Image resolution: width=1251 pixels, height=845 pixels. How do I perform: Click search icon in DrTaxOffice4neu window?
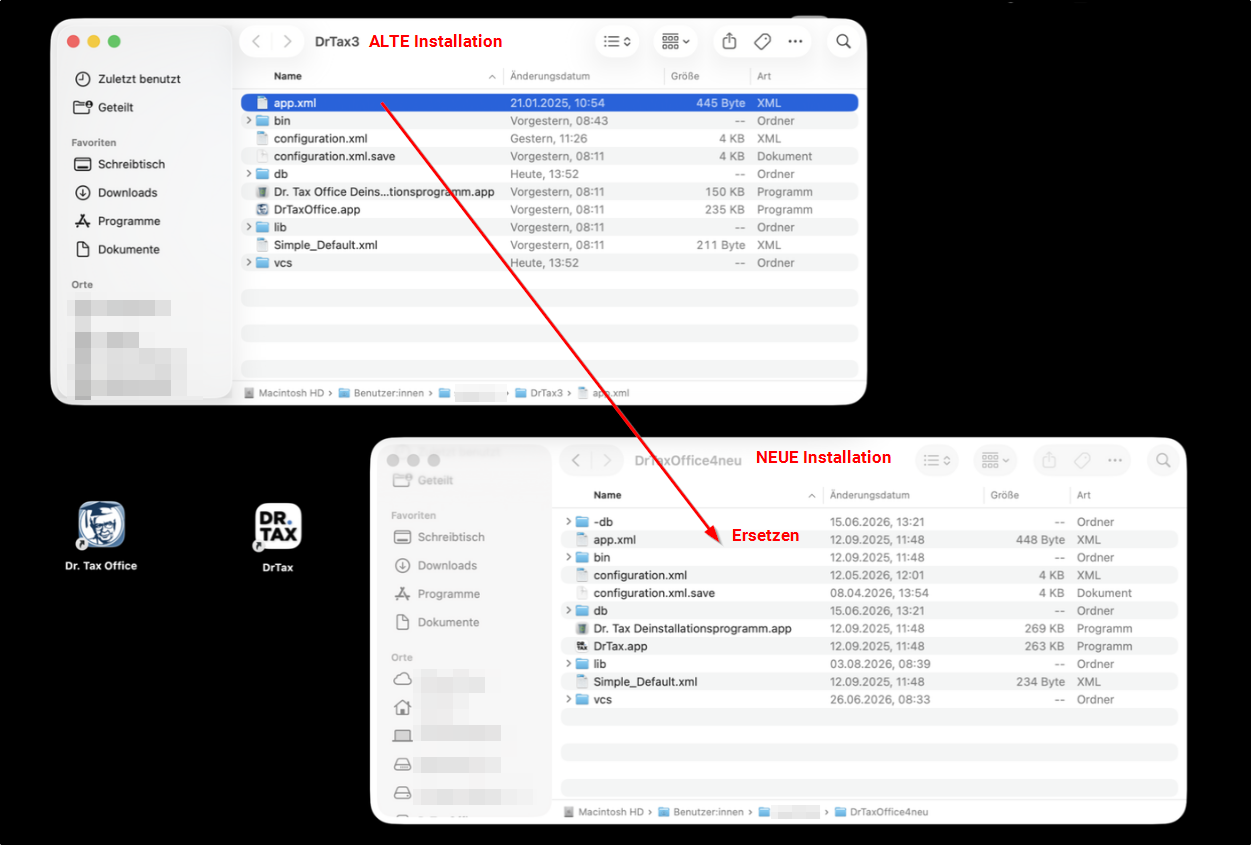tap(1163, 460)
